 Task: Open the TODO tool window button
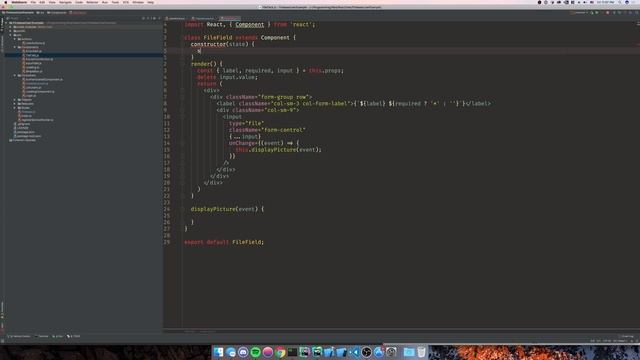(74, 336)
